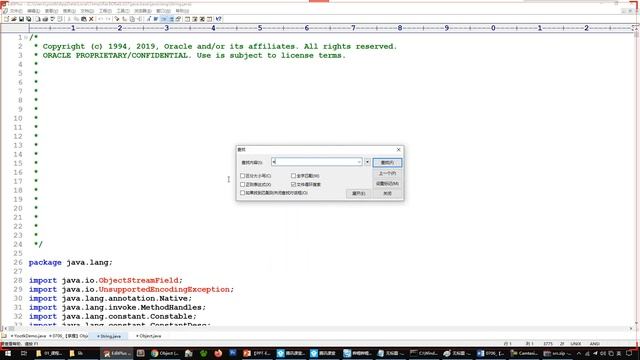Screen dimensions: 640x360
Task: Click the 设置标记(M) Set Marker button
Action: tap(387, 184)
